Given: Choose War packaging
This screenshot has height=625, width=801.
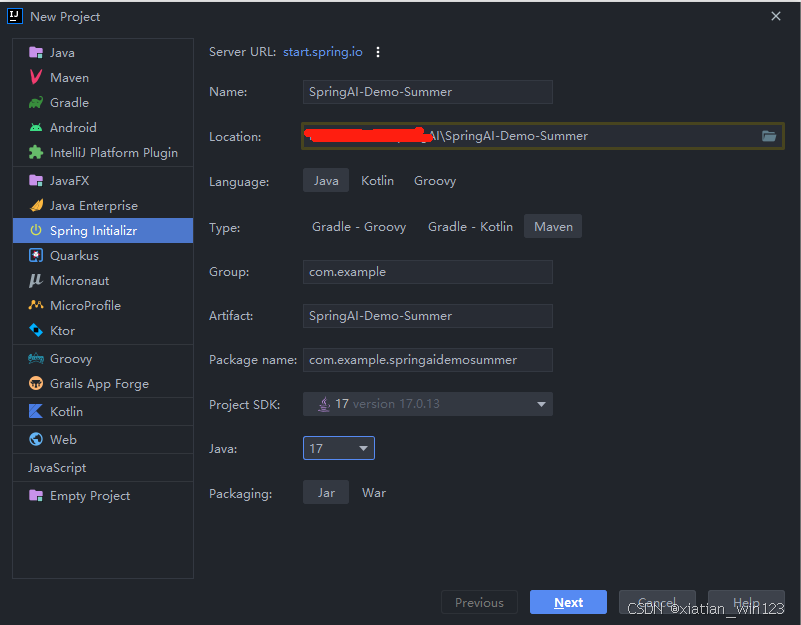Looking at the screenshot, I should click(373, 492).
